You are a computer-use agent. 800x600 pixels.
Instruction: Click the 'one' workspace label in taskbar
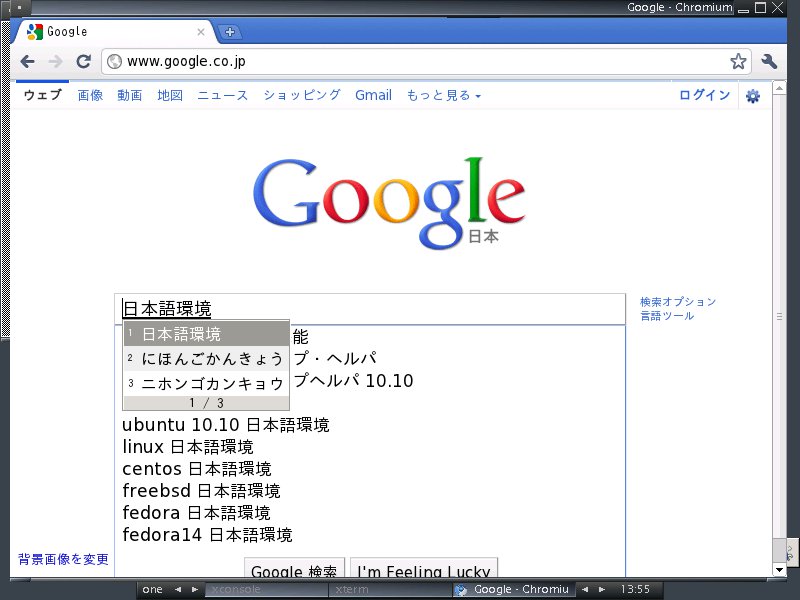pos(153,589)
